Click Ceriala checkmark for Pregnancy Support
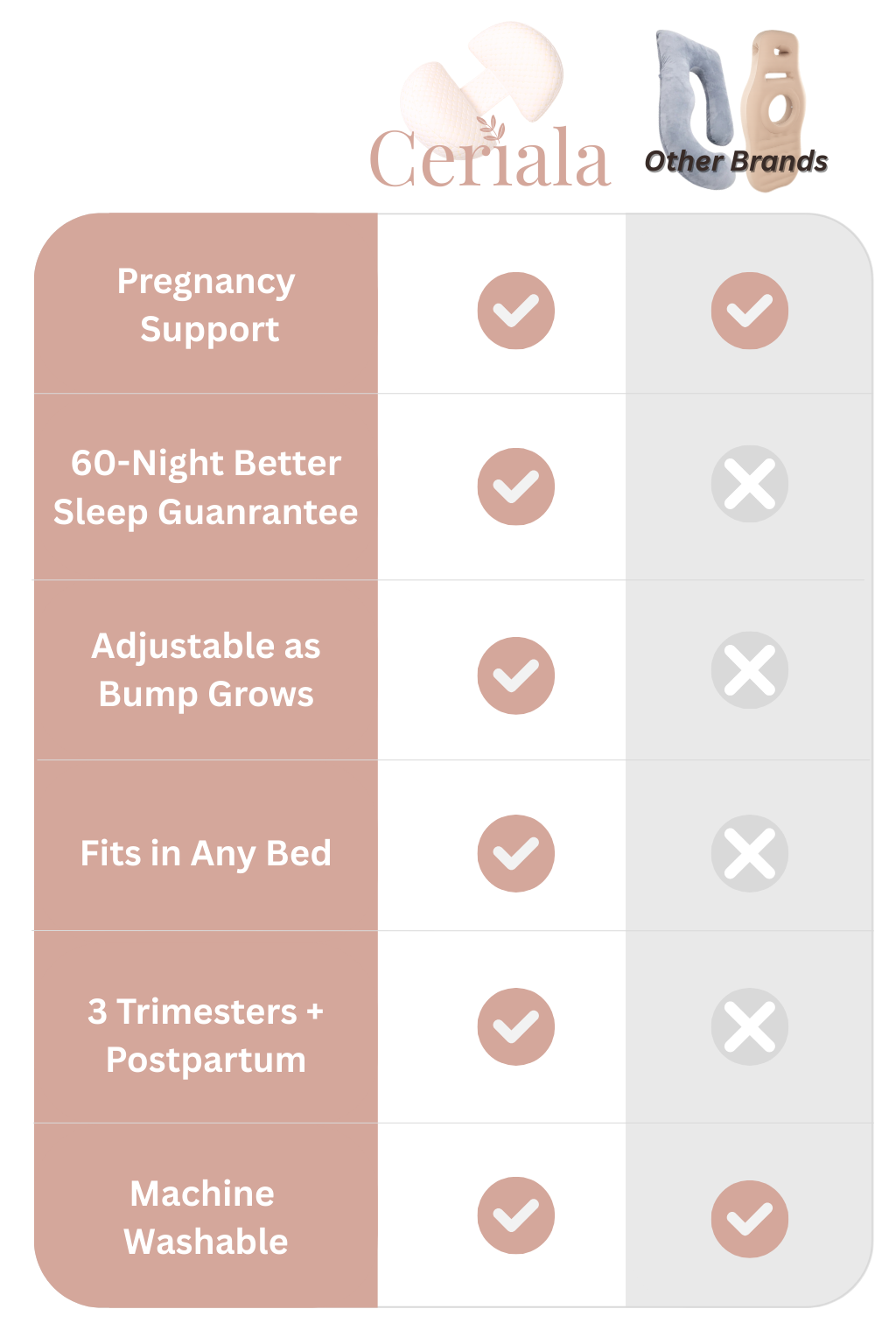The image size is (896, 1344). (x=516, y=311)
